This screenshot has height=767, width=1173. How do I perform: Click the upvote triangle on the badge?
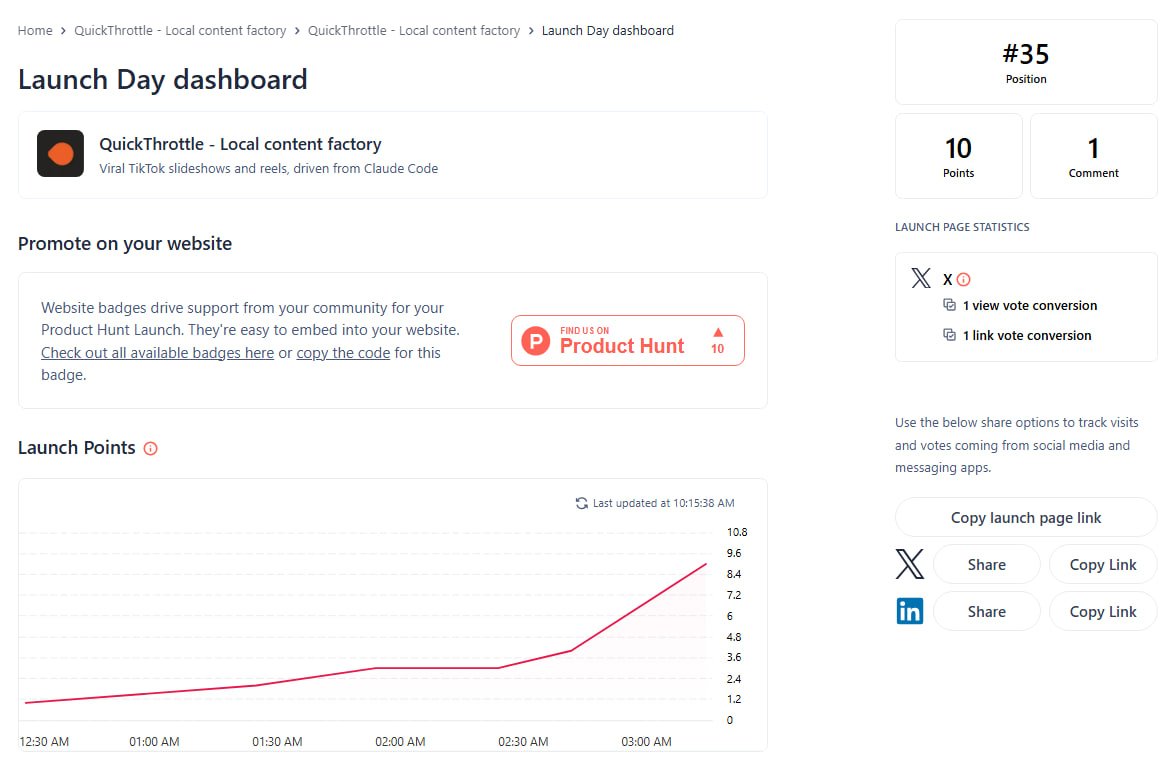coord(718,332)
